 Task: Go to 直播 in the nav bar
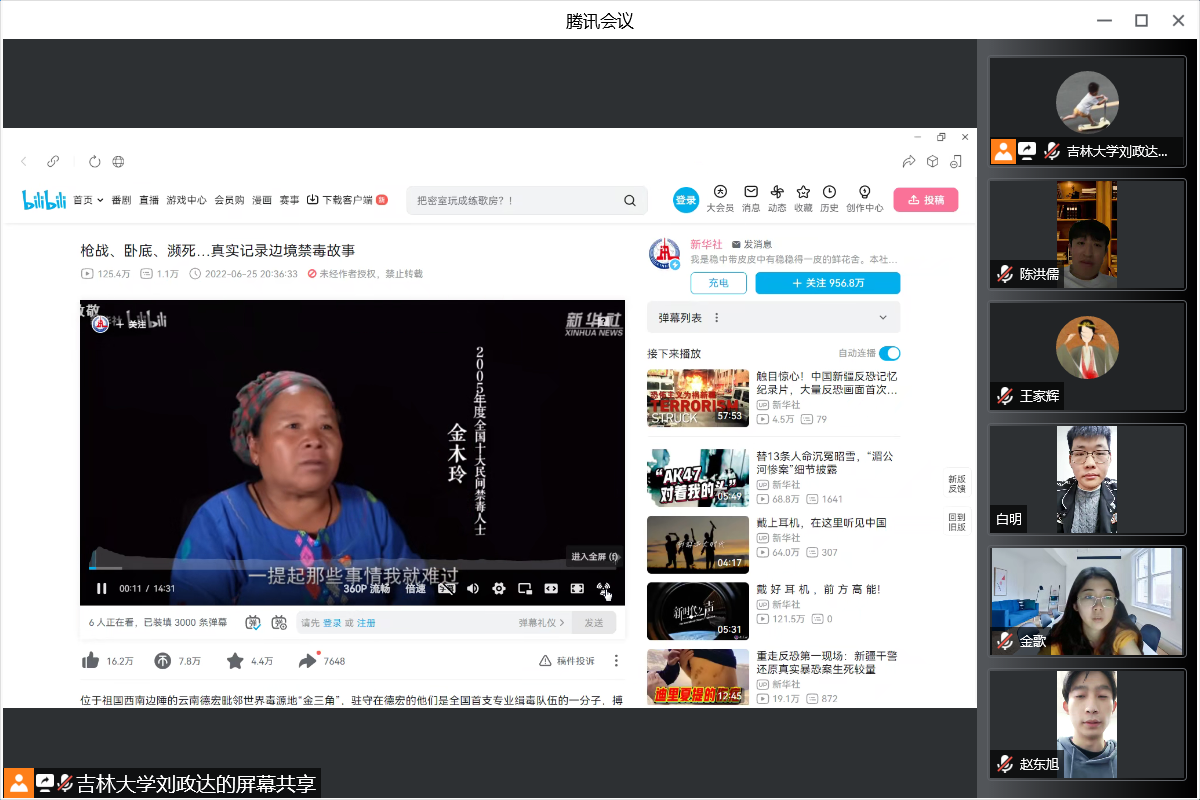[x=149, y=200]
